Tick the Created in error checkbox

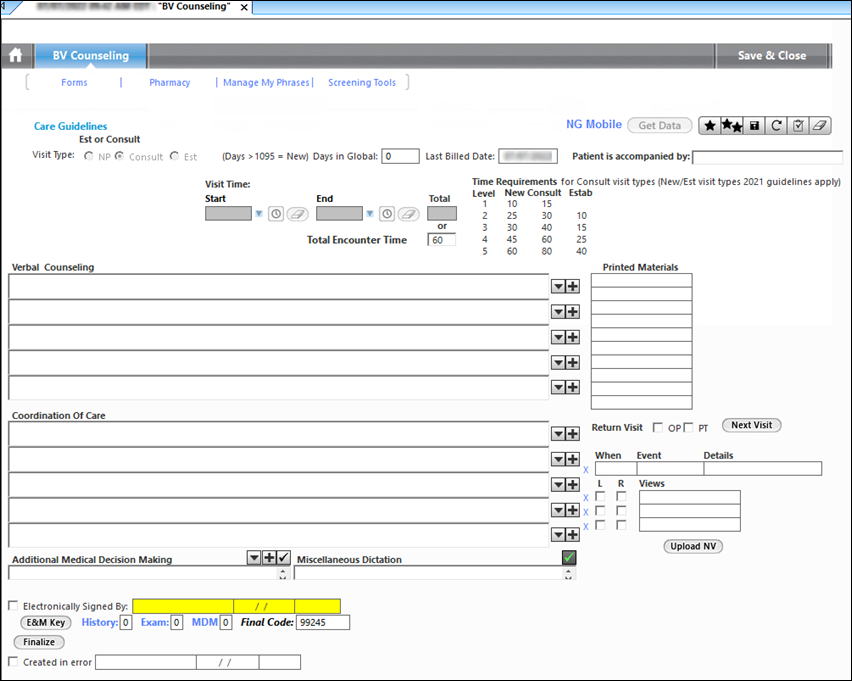14,661
